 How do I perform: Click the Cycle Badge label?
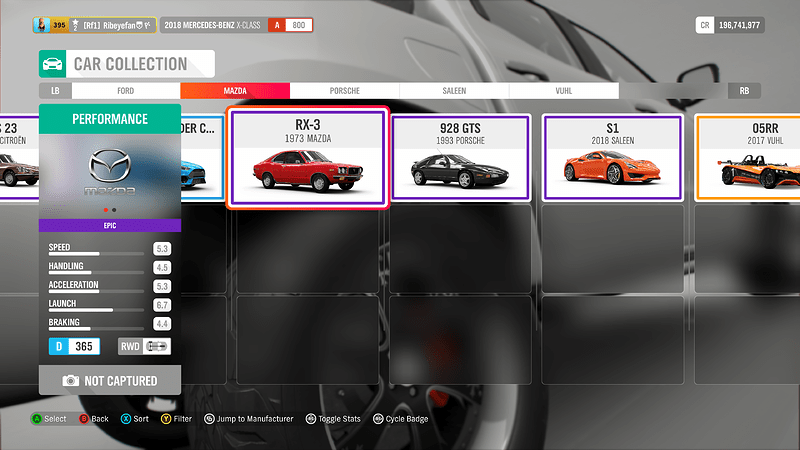[x=407, y=419]
